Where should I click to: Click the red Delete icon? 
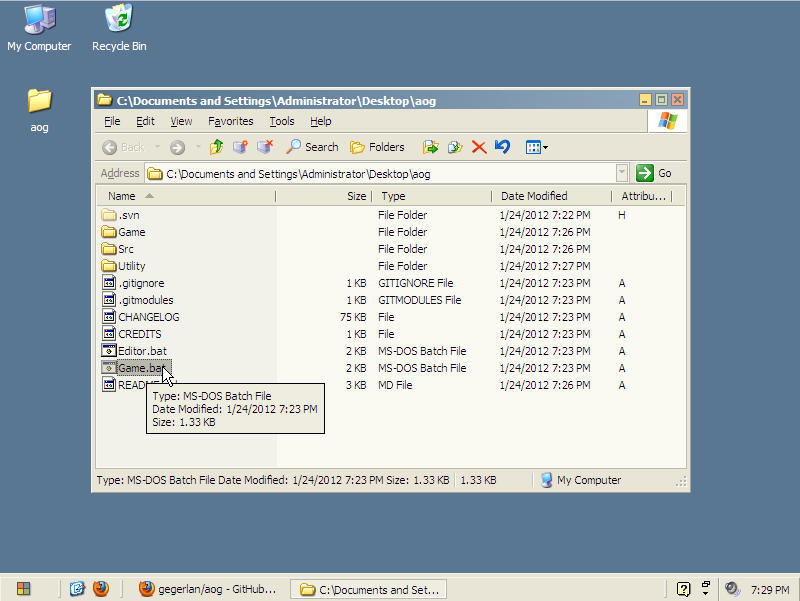[x=479, y=147]
